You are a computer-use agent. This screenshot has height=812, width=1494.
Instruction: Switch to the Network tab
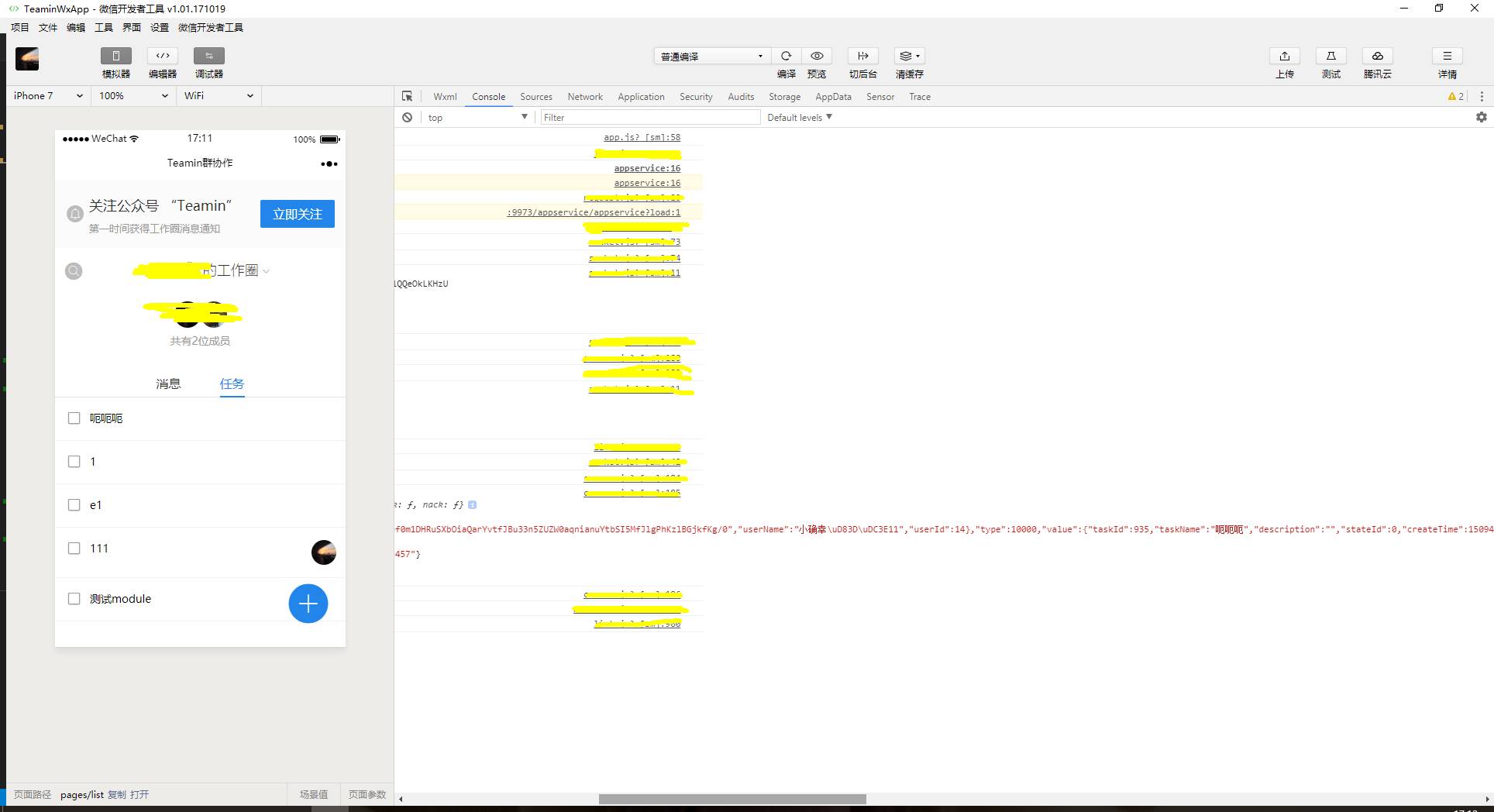point(584,97)
